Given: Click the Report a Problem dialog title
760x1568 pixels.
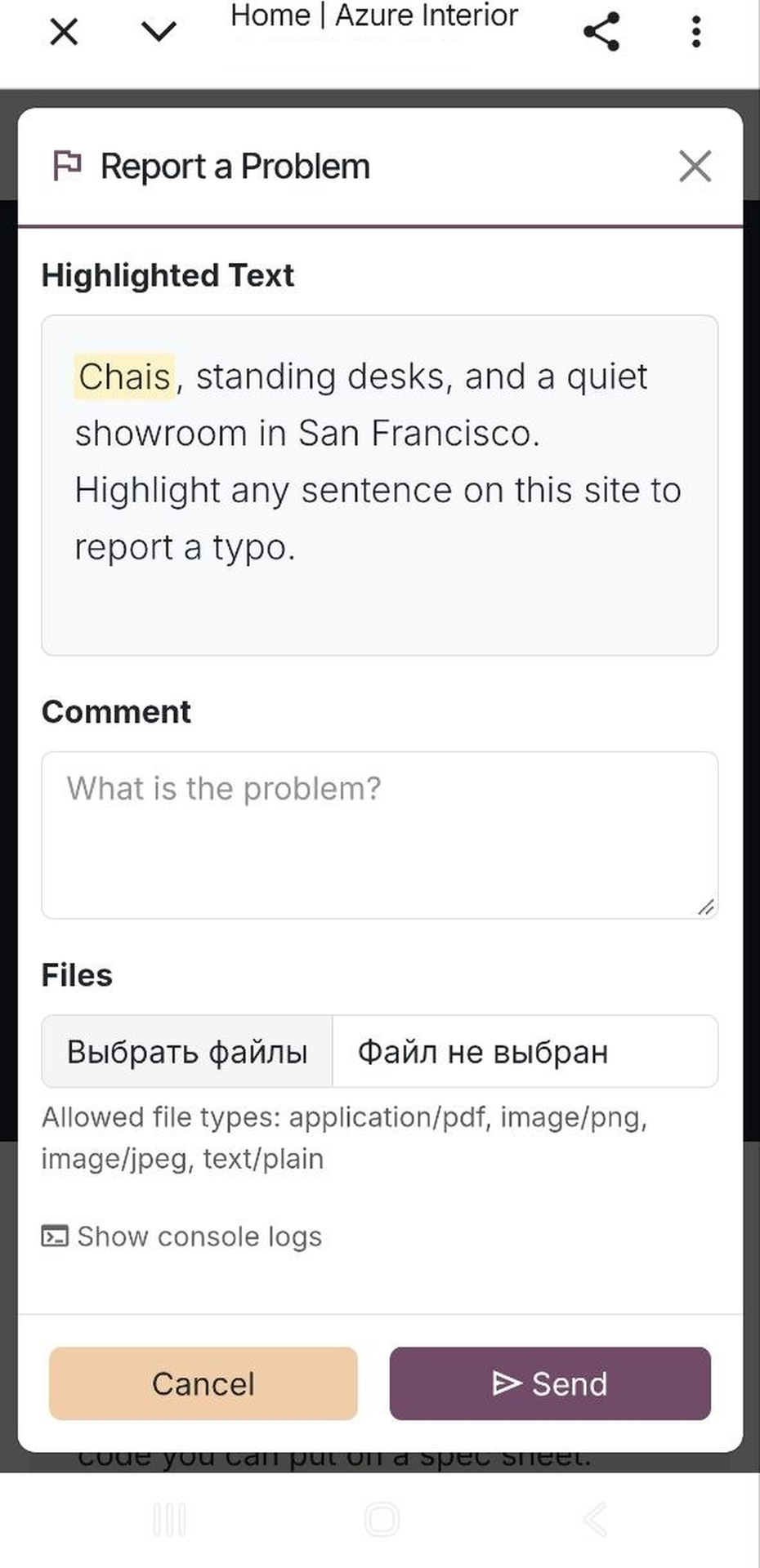Looking at the screenshot, I should point(235,167).
